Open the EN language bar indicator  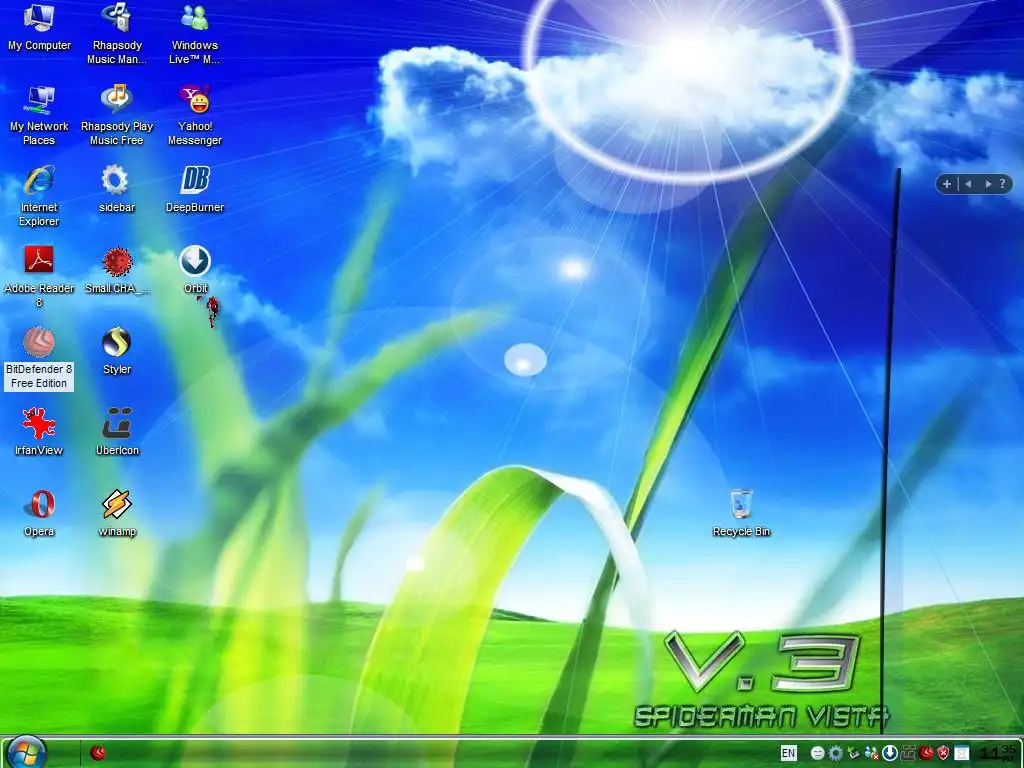(x=788, y=753)
